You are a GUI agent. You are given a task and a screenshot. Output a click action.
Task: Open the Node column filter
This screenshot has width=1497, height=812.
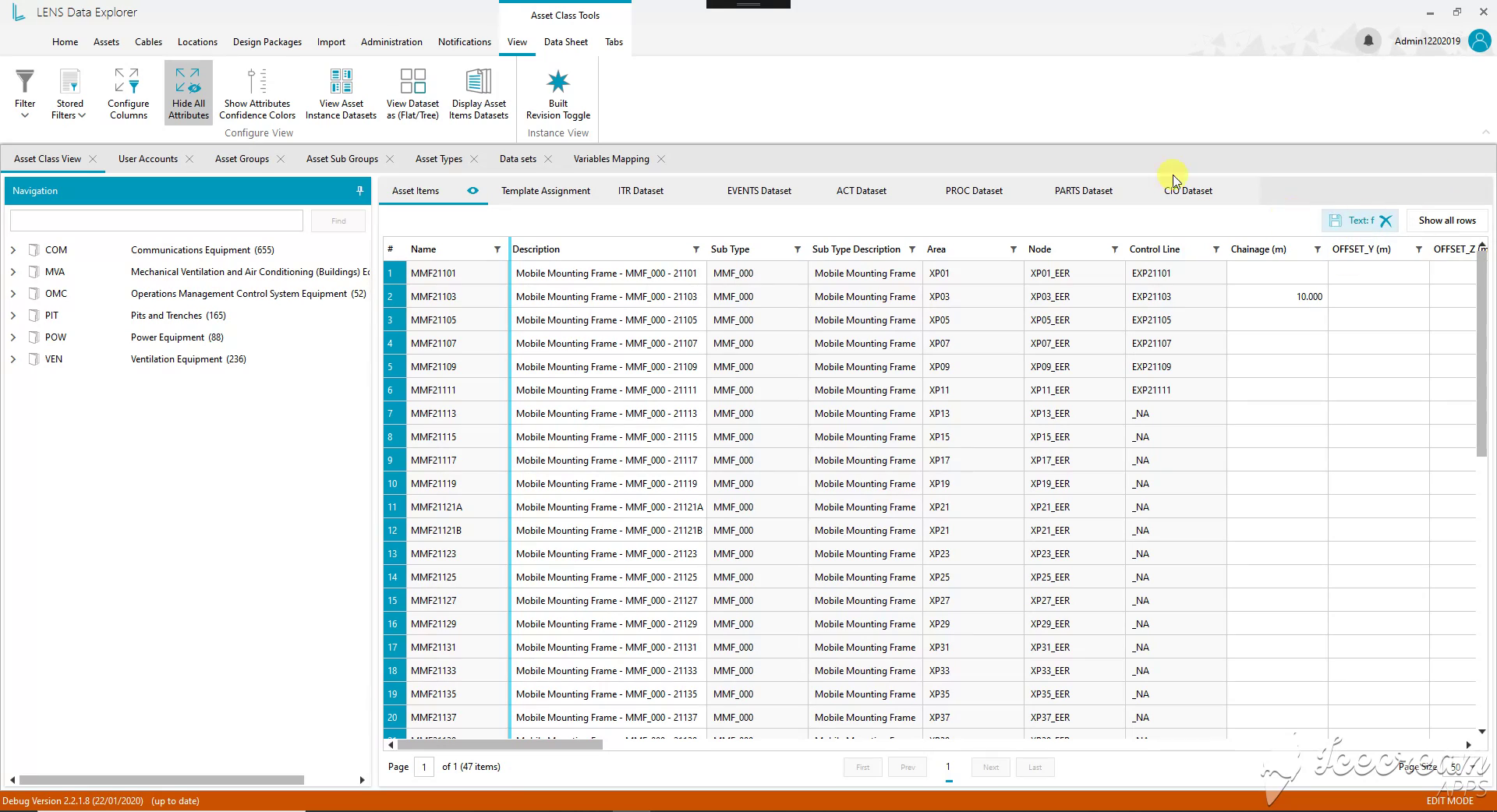click(x=1114, y=249)
